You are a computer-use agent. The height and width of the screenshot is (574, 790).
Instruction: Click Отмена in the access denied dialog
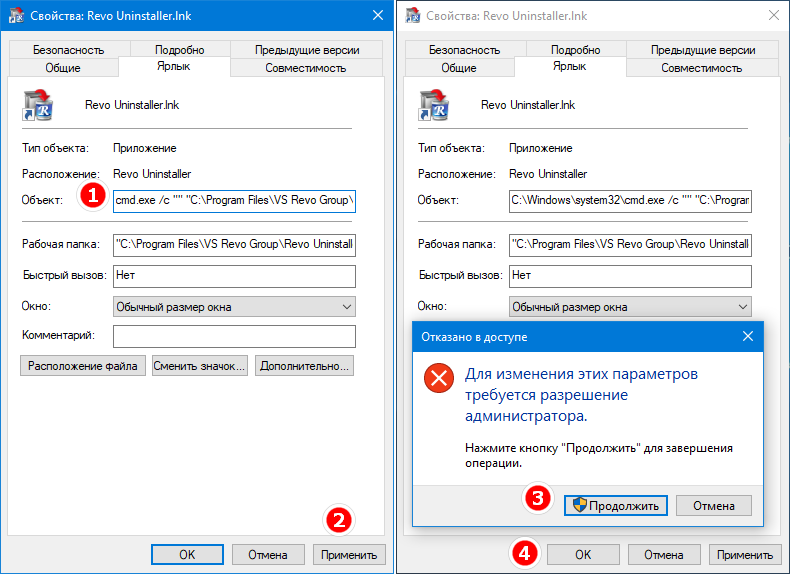click(x=713, y=505)
